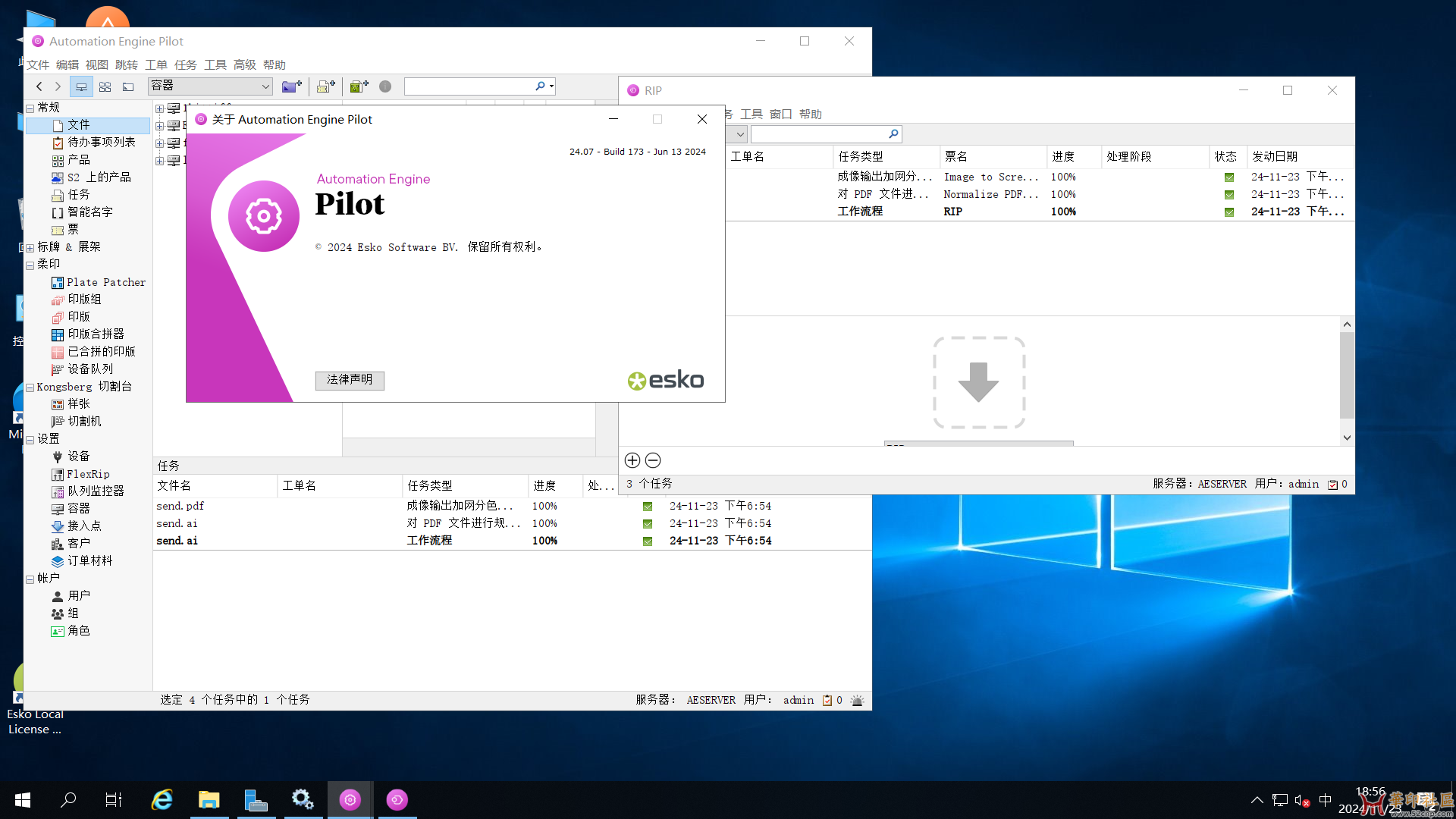This screenshot has width=1456, height=819.
Task: Open File Explorer from the taskbar
Action: point(209,800)
